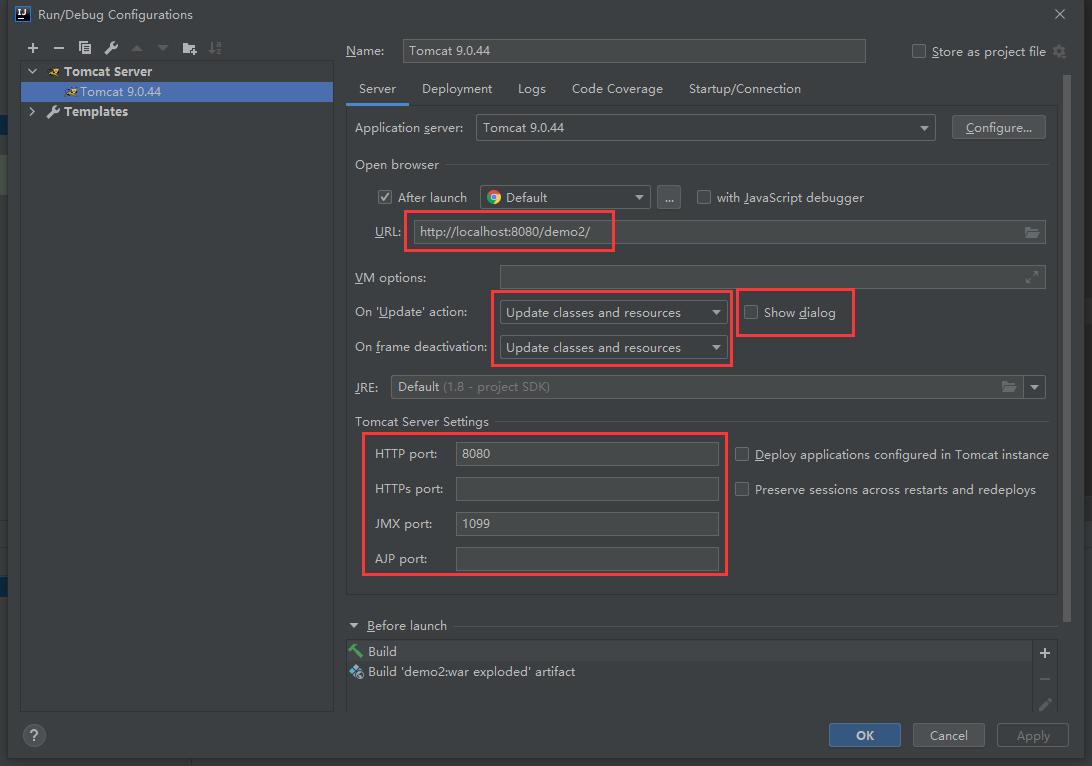Click the HTTP port field
This screenshot has height=766, width=1092.
pos(587,454)
